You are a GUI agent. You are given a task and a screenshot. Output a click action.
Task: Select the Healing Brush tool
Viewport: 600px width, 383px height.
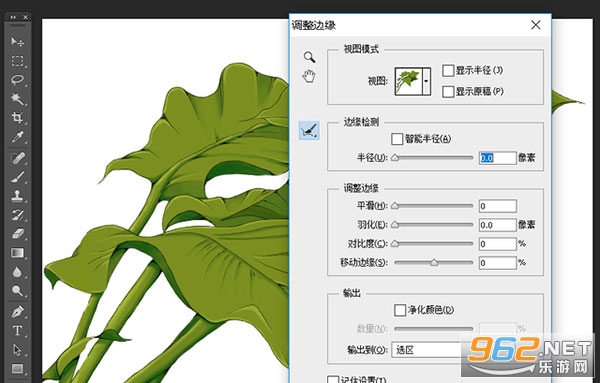[17, 158]
